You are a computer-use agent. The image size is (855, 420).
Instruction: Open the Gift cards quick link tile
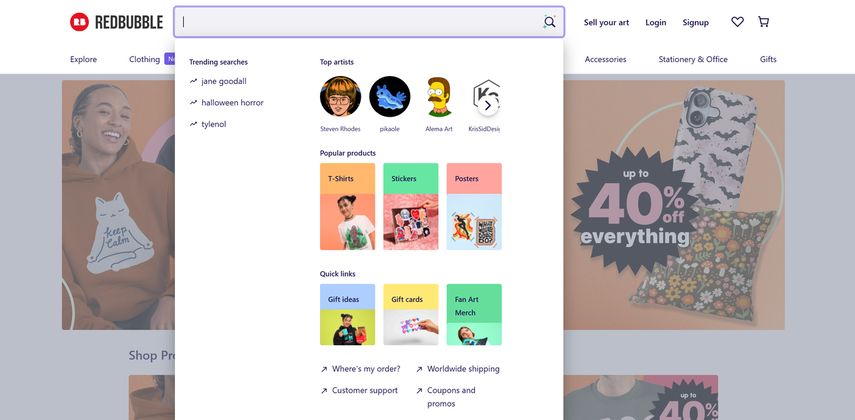(x=411, y=314)
